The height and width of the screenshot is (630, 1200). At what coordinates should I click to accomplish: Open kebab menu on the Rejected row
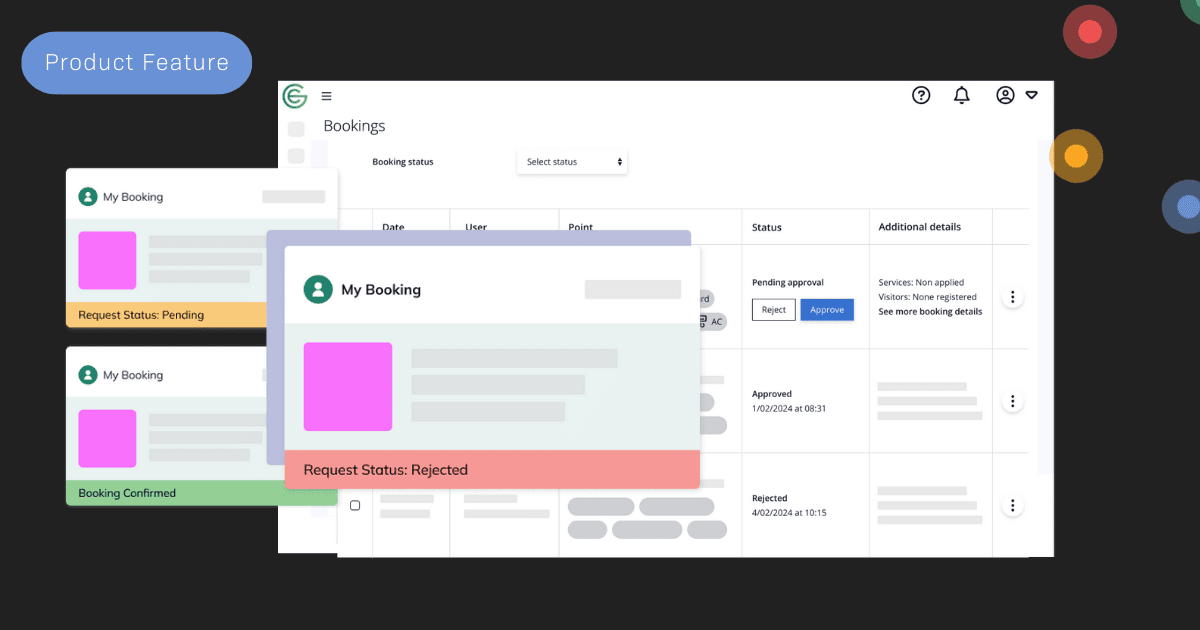tap(1012, 505)
